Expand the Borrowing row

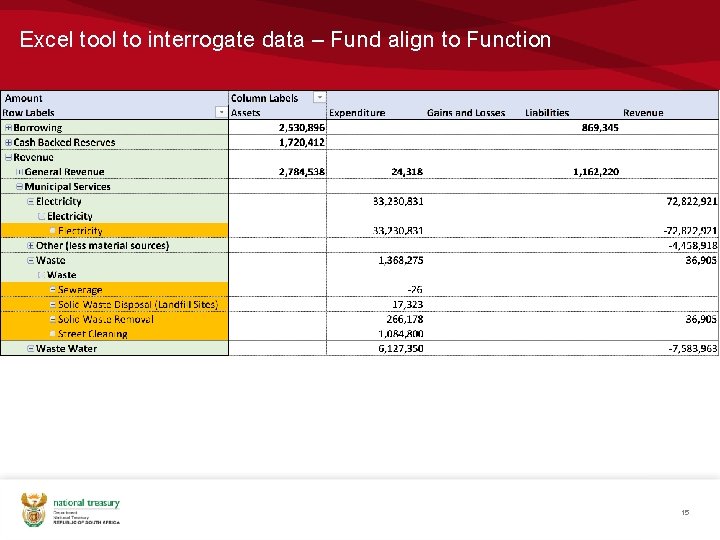[x=8, y=128]
